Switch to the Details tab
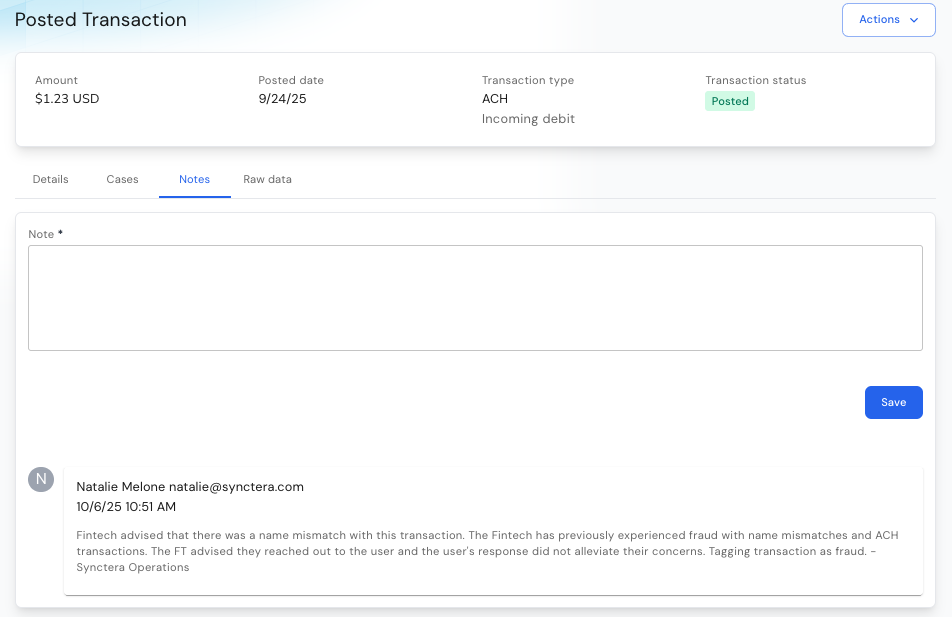Image resolution: width=952 pixels, height=617 pixels. click(x=50, y=179)
